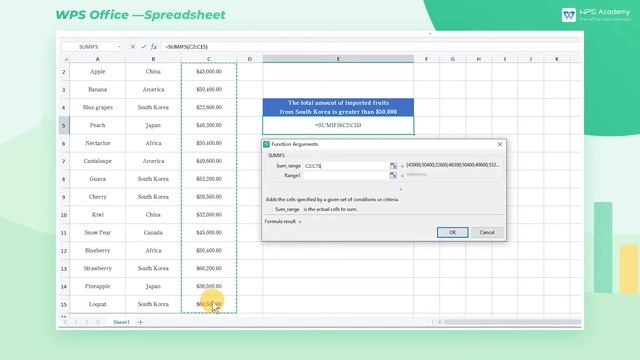
Task: Click $45,000.00 in Apple's row
Action: [209, 71]
